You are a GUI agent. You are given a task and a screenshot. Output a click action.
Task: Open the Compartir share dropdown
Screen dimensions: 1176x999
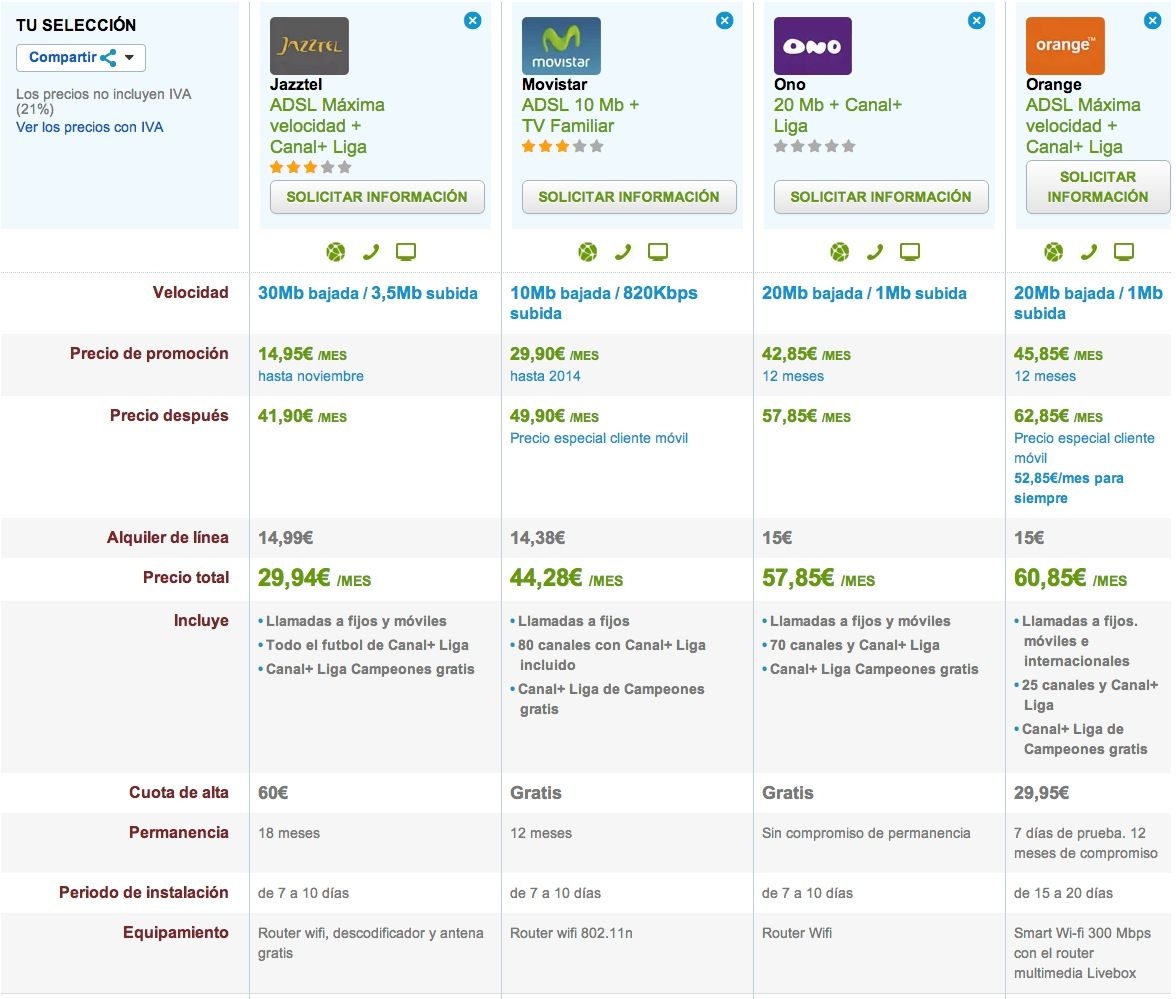pyautogui.click(x=81, y=58)
